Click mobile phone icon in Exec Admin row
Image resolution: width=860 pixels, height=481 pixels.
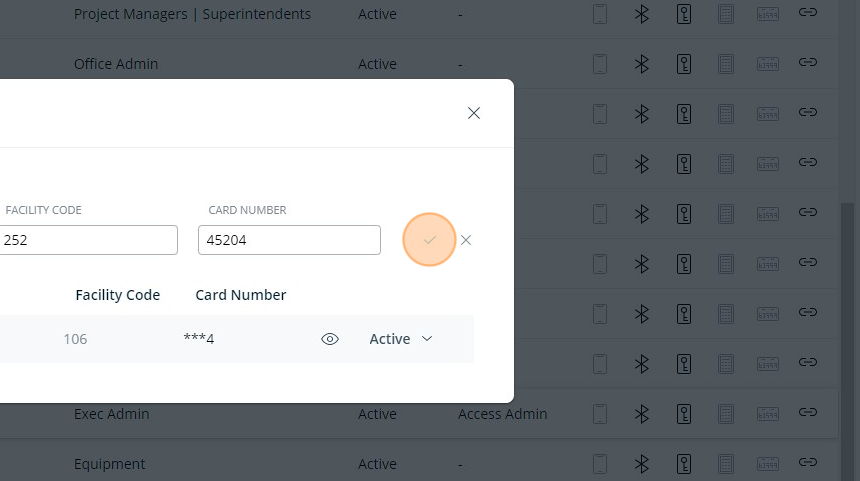(600, 414)
